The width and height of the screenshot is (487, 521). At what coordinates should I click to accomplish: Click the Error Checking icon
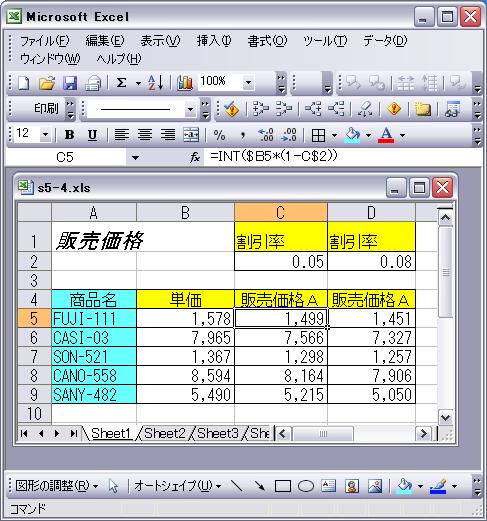coord(231,109)
